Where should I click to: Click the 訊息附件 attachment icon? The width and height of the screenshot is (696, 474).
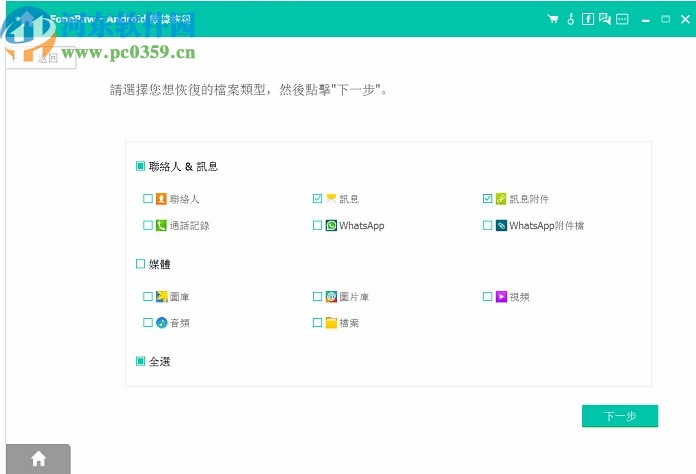pyautogui.click(x=501, y=198)
